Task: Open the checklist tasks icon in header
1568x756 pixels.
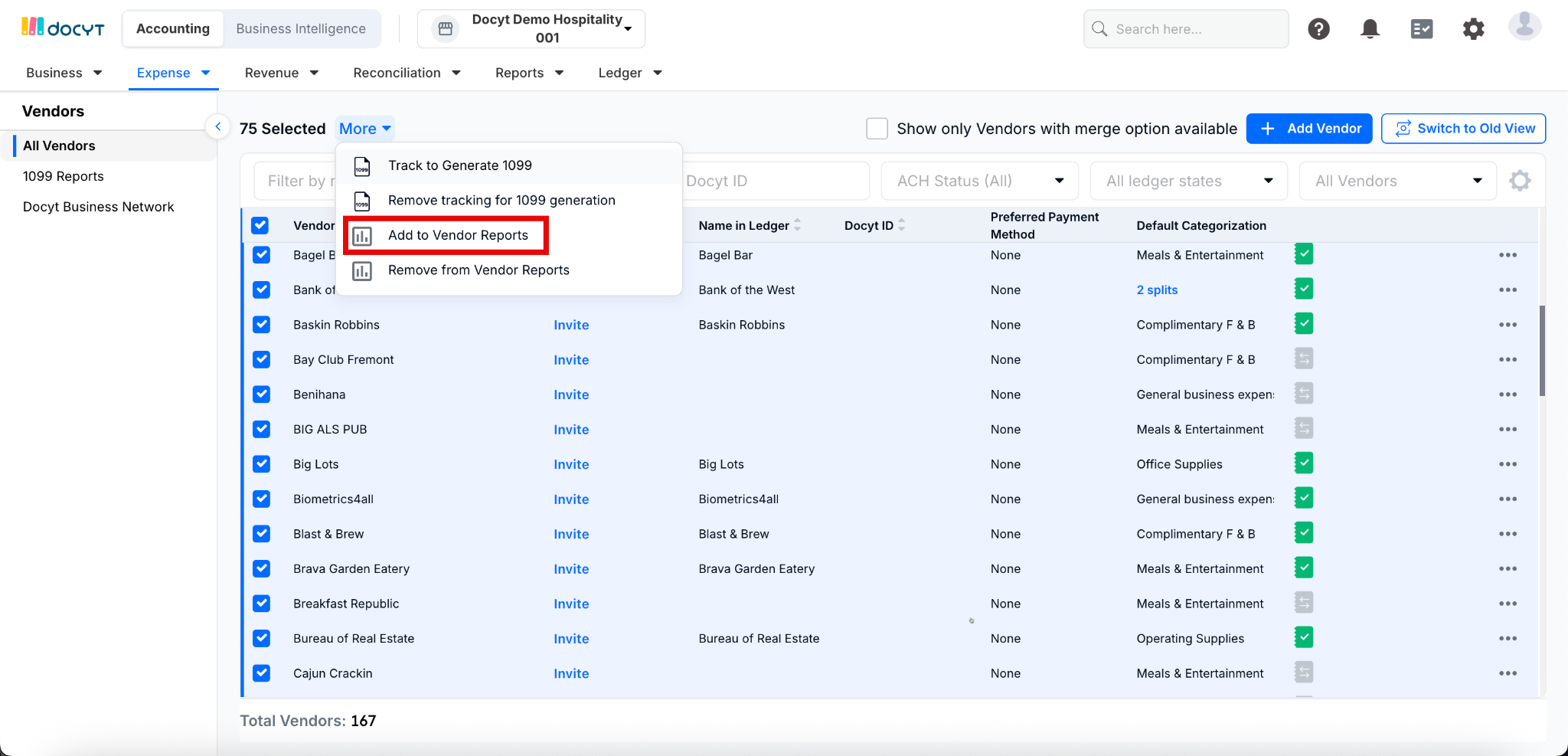Action: coord(1421,29)
